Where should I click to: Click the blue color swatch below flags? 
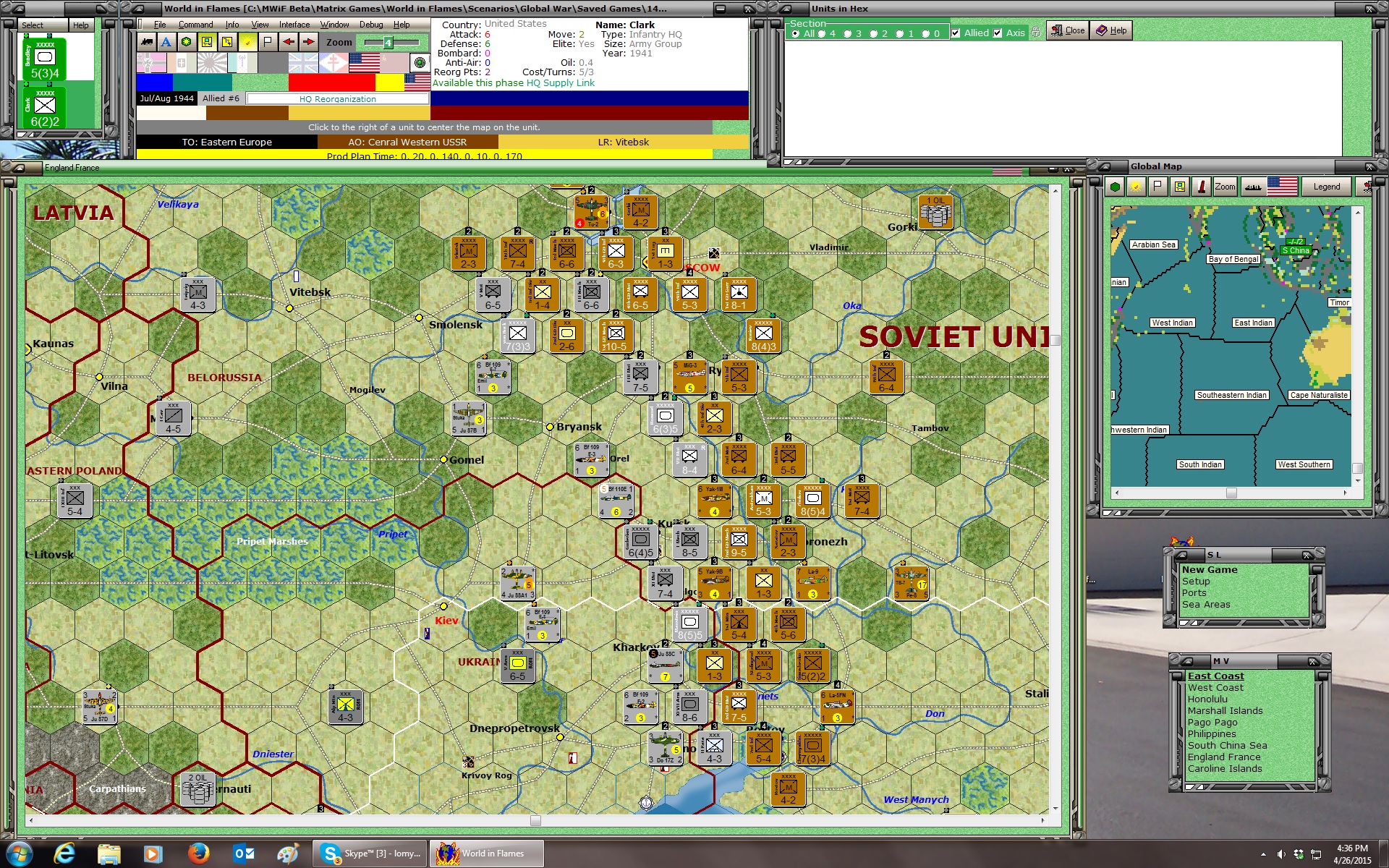click(155, 82)
